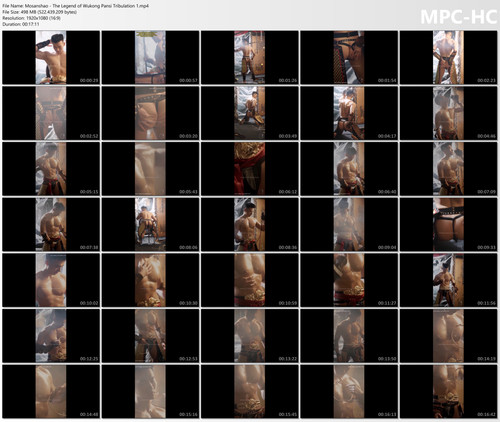Select the File Size 498 MB text
The height and width of the screenshot is (422, 500).
(39, 12)
